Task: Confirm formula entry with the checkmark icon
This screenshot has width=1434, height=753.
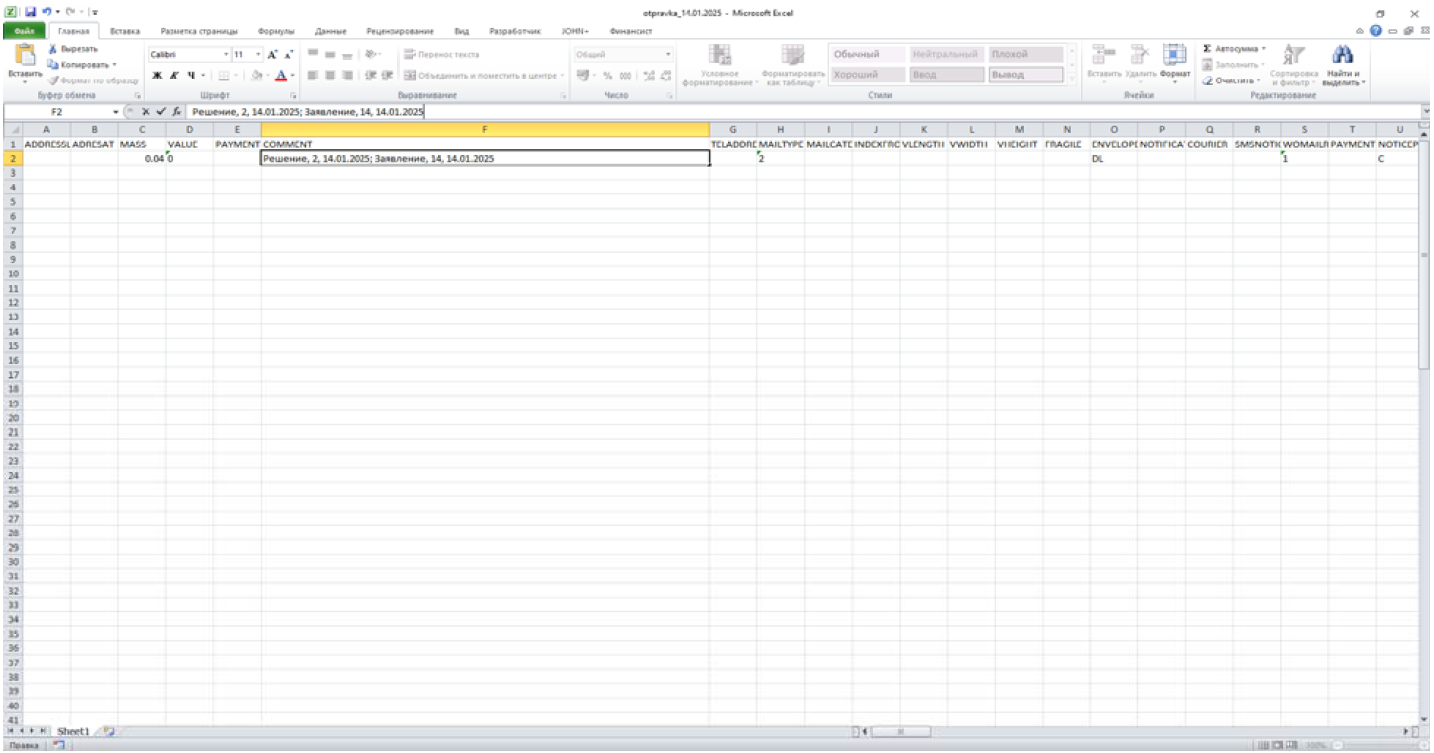Action: tap(160, 113)
